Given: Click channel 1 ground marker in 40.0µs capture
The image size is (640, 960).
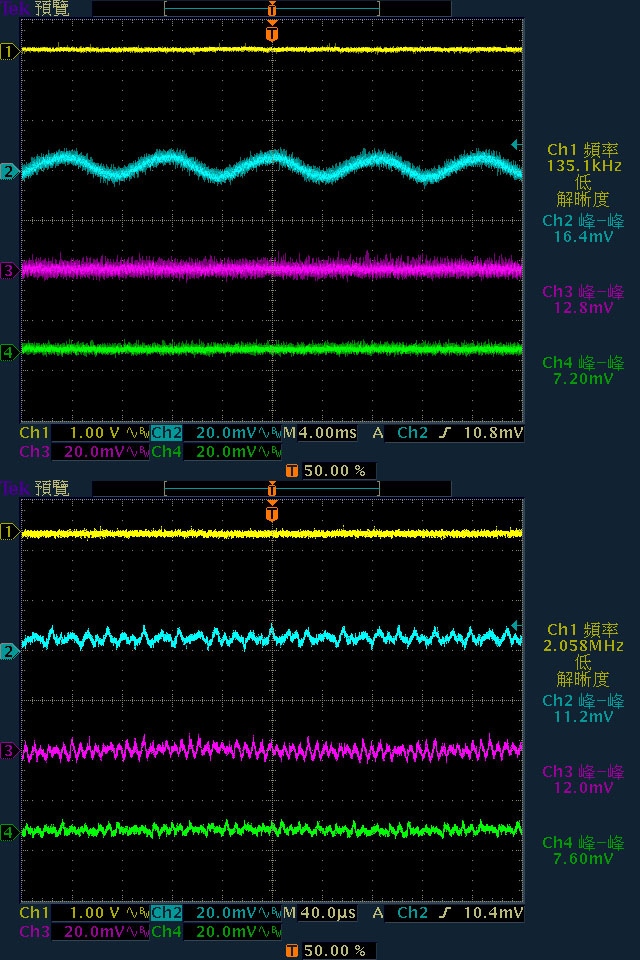Looking at the screenshot, I should click(x=9, y=531).
